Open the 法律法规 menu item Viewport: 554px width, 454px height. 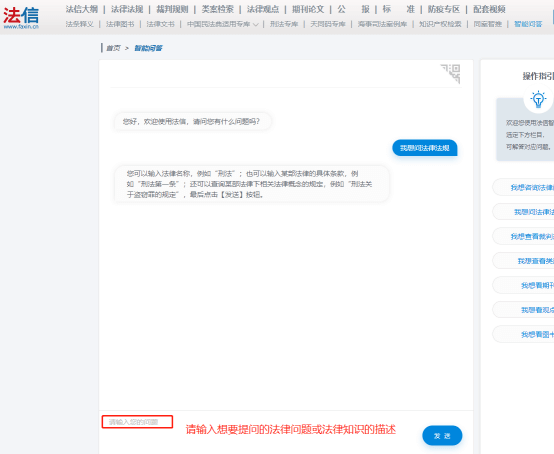127,9
